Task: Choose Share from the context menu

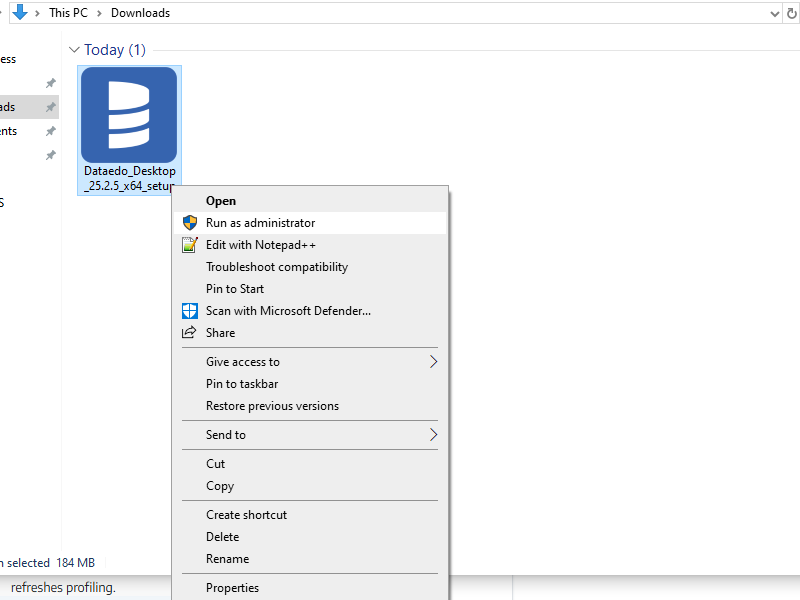Action: [310, 333]
